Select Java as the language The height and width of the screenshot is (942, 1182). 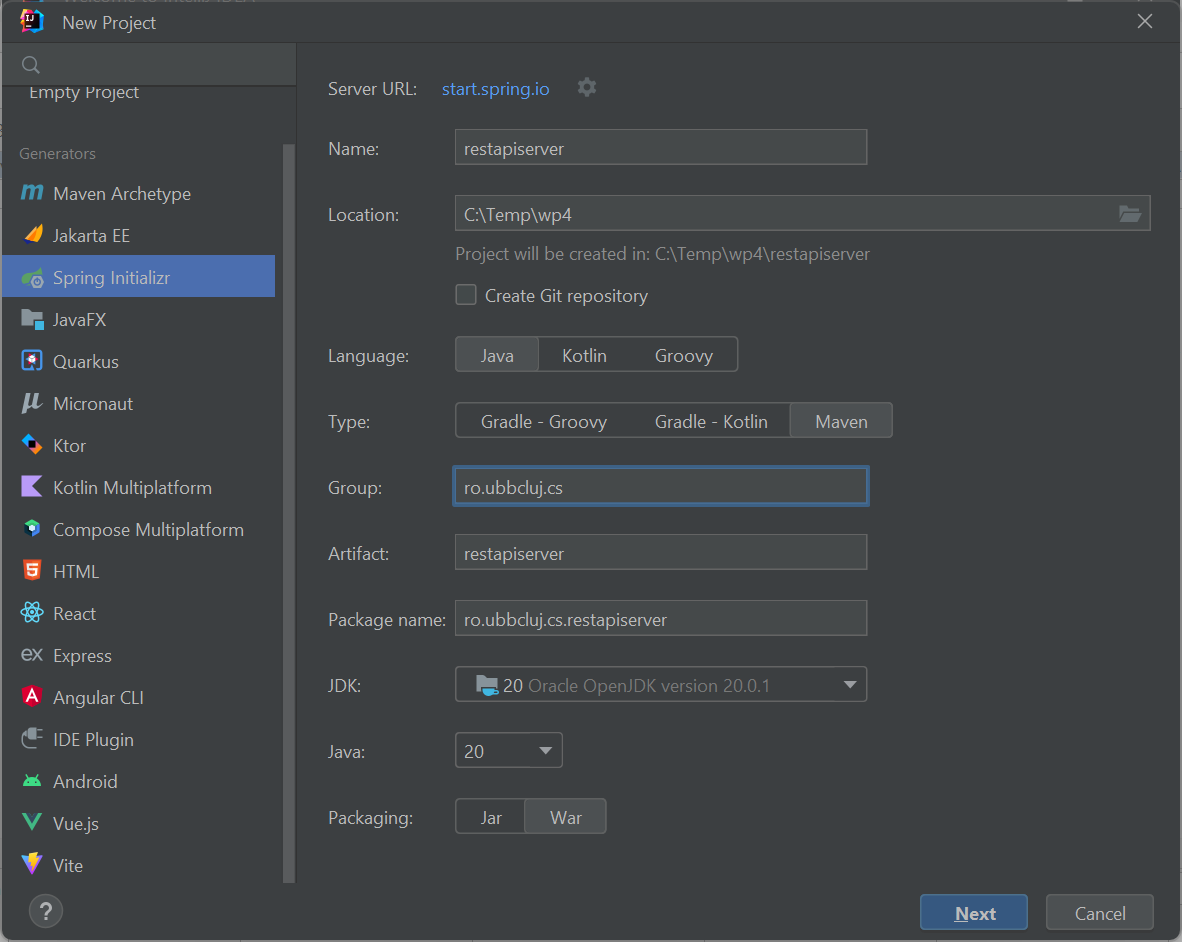pyautogui.click(x=497, y=355)
